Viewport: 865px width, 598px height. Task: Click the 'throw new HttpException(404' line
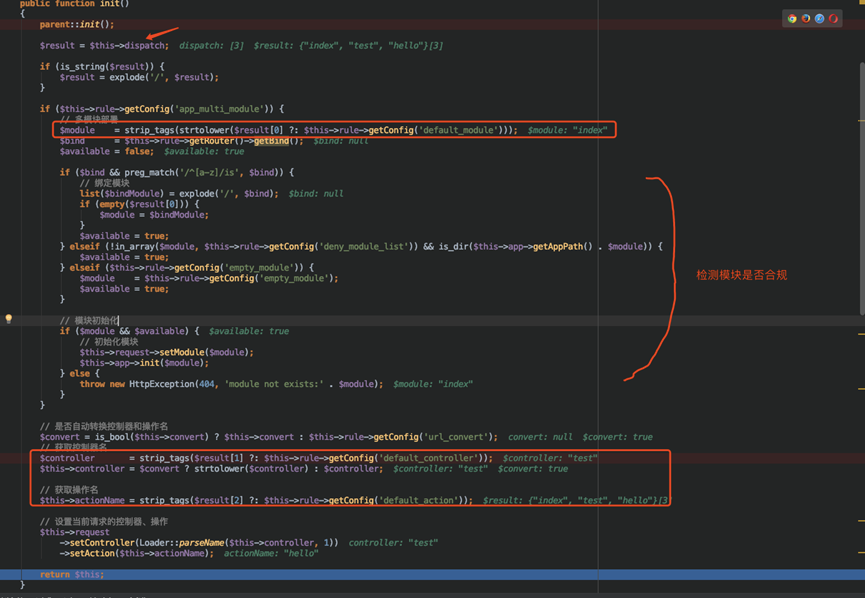(231, 384)
